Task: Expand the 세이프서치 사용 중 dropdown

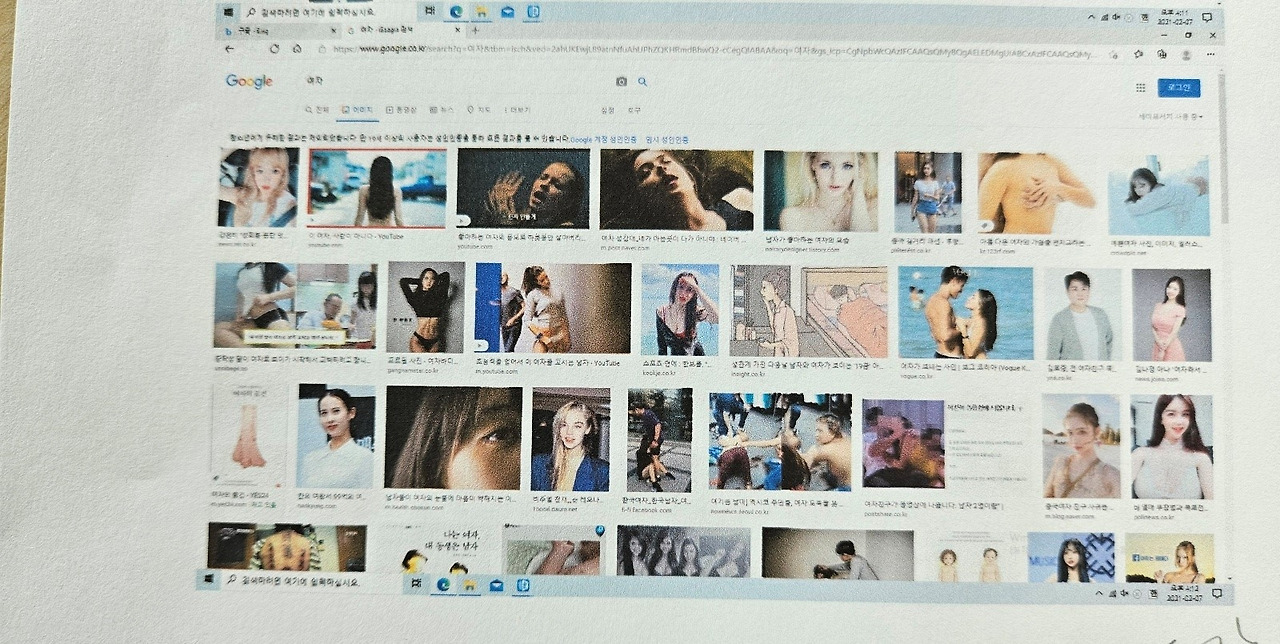Action: point(1171,117)
